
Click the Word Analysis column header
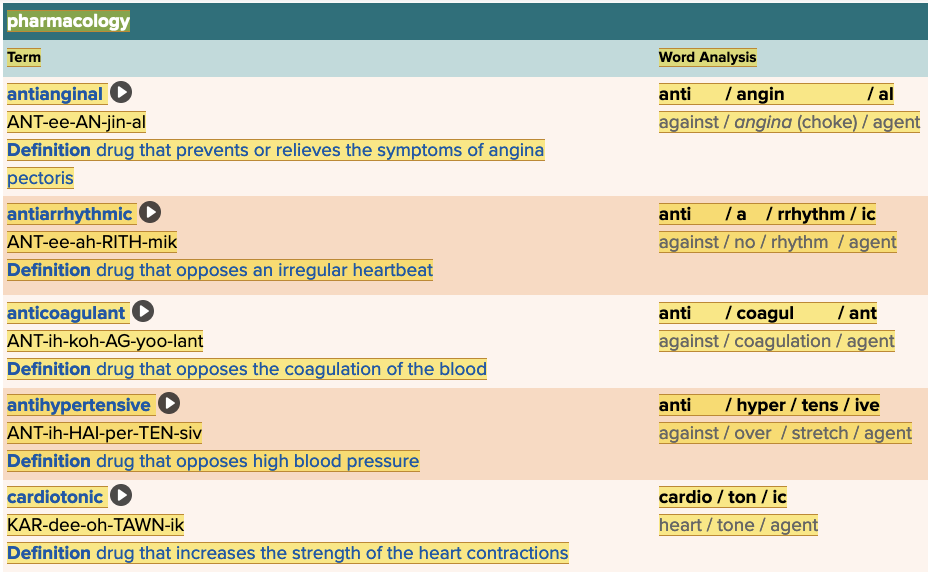pos(707,57)
